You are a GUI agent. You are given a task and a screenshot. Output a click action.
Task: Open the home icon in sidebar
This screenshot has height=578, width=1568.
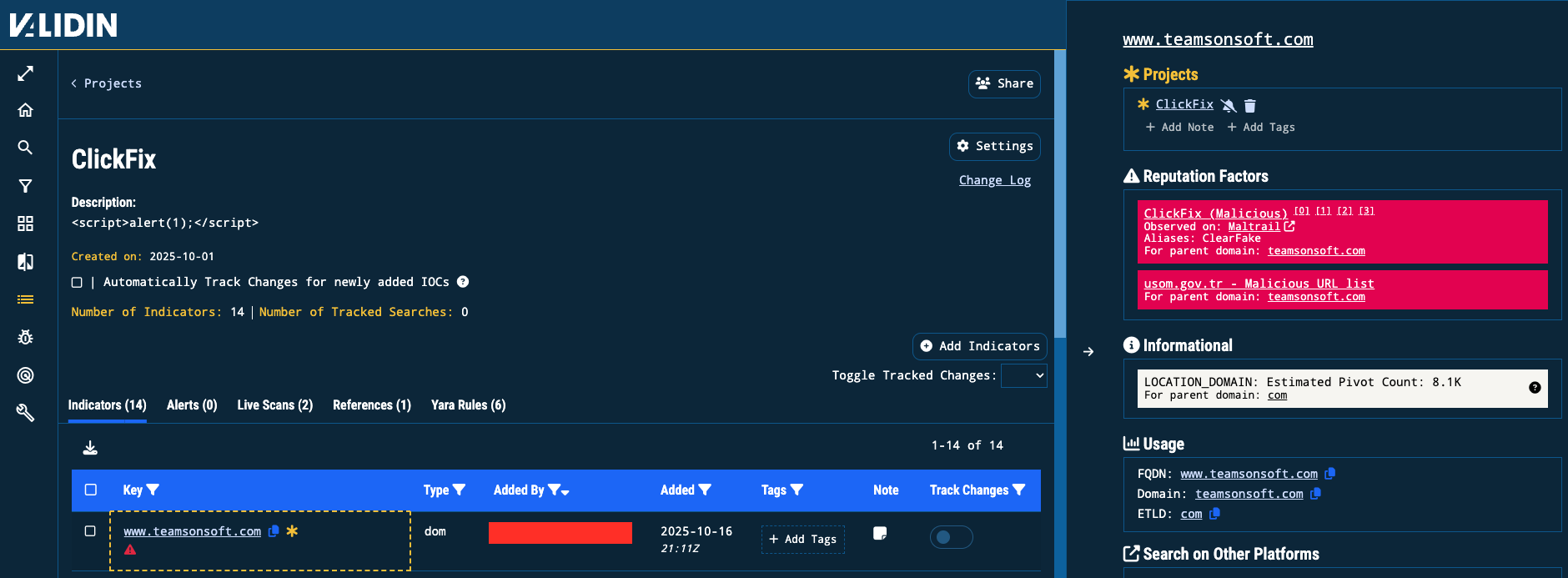pos(25,110)
